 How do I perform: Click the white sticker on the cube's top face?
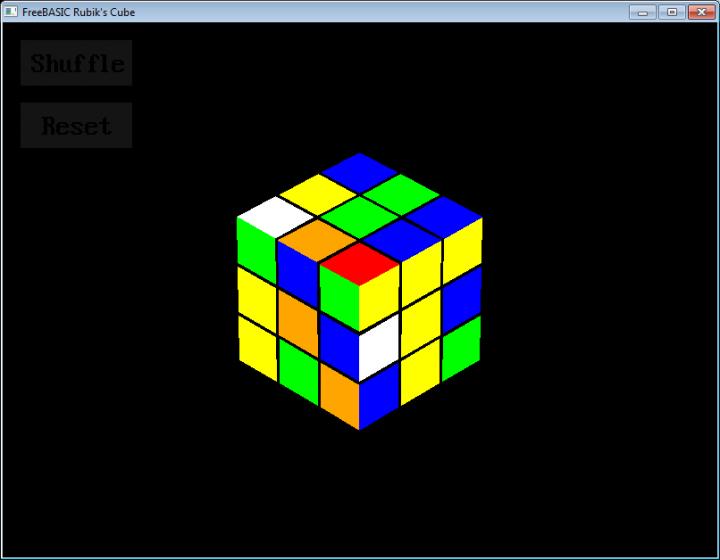pyautogui.click(x=276, y=217)
